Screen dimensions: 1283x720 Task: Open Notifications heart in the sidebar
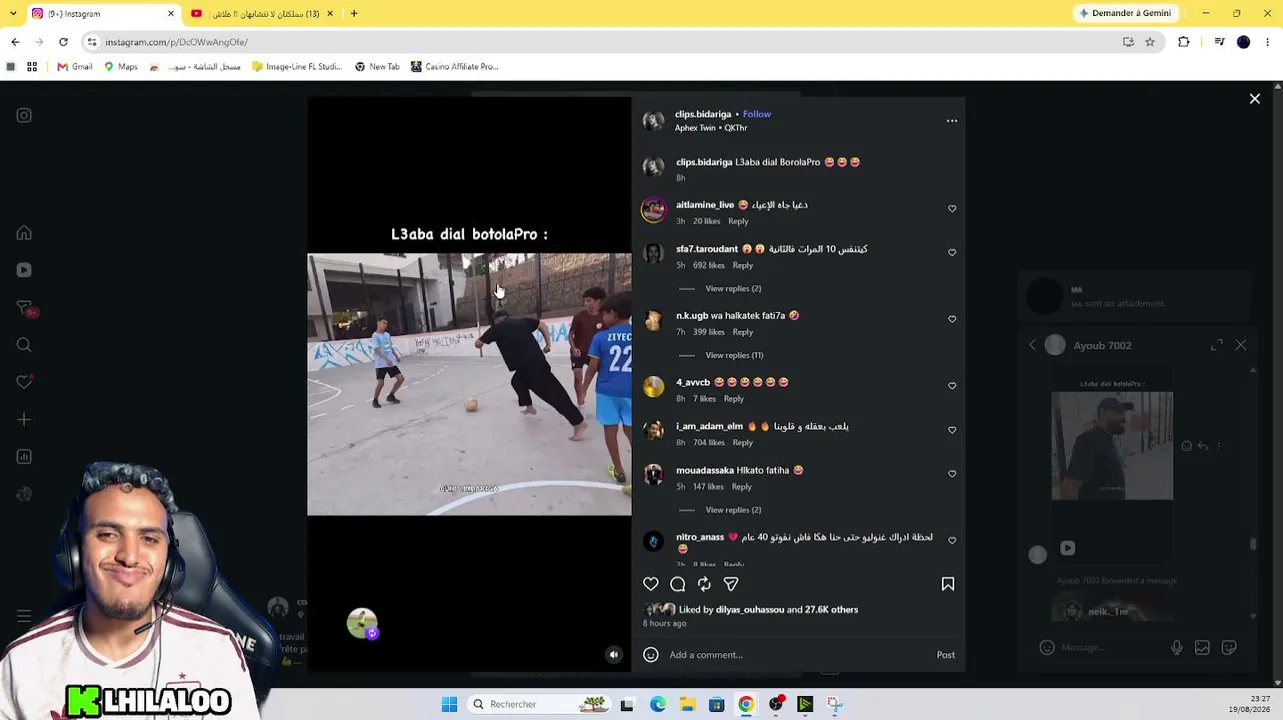[x=24, y=382]
